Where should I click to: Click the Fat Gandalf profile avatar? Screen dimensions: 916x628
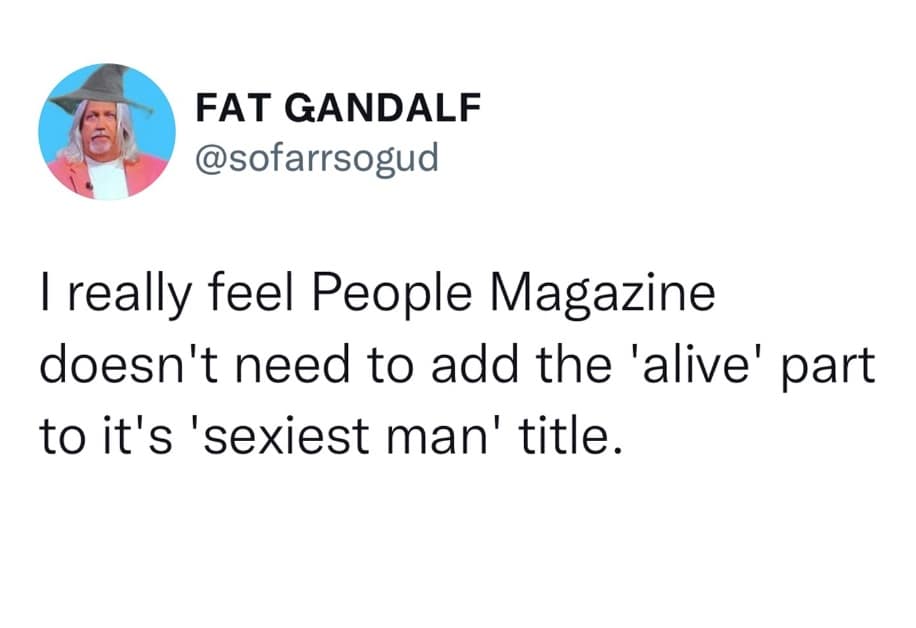tap(107, 131)
